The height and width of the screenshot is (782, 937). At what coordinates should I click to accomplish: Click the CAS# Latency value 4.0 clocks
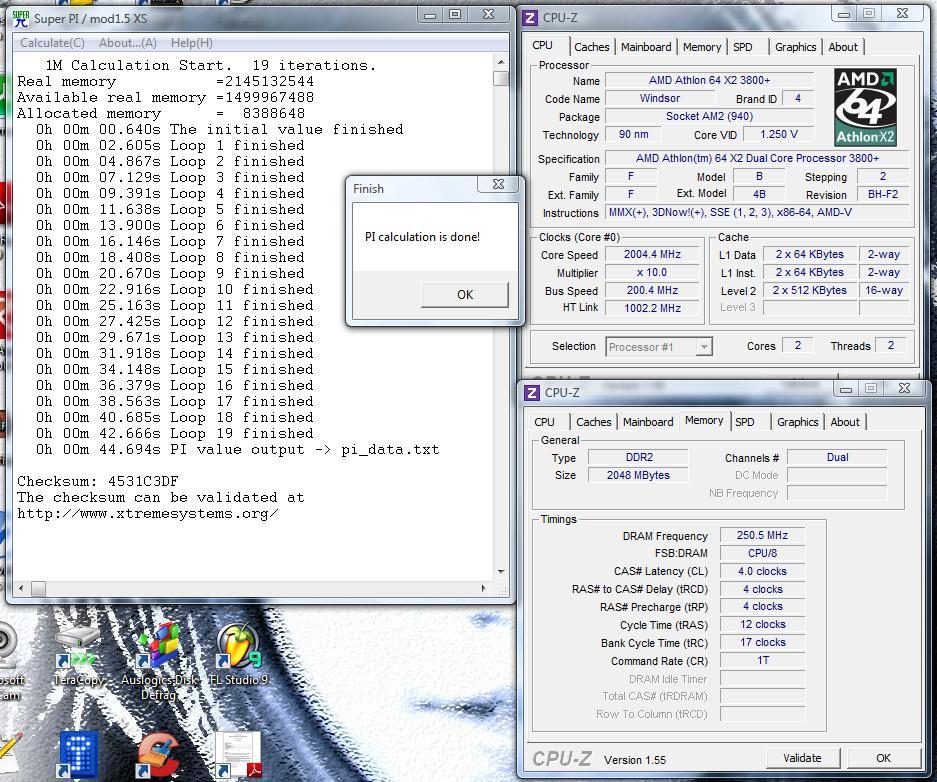[x=762, y=571]
